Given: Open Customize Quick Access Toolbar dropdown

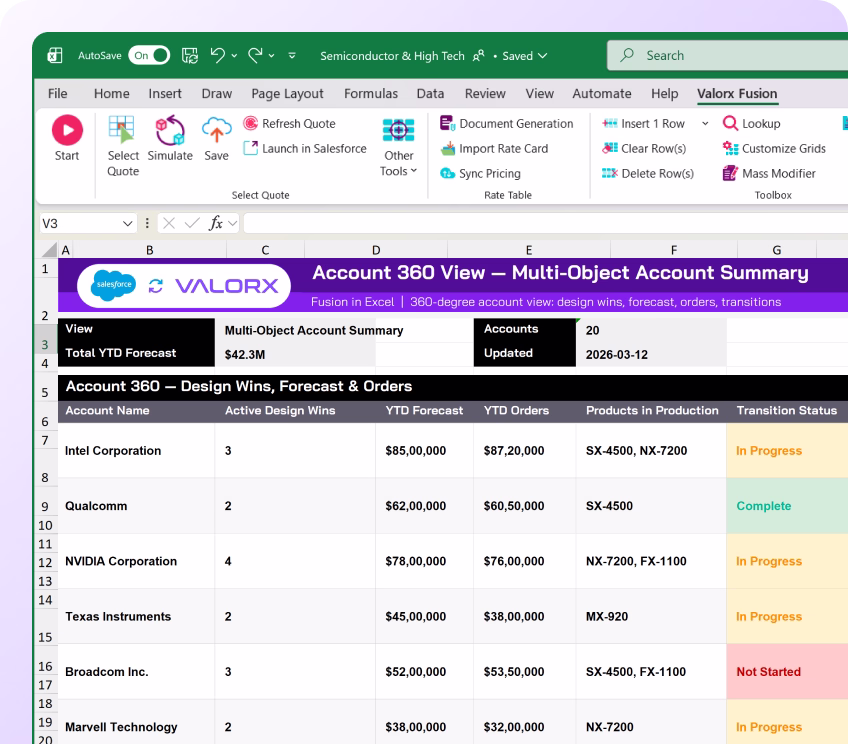Looking at the screenshot, I should 292,55.
